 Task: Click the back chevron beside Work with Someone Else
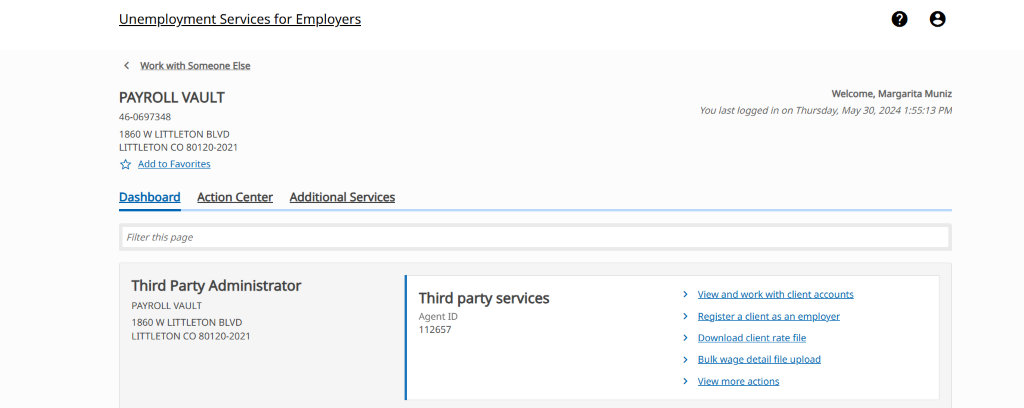coord(126,65)
